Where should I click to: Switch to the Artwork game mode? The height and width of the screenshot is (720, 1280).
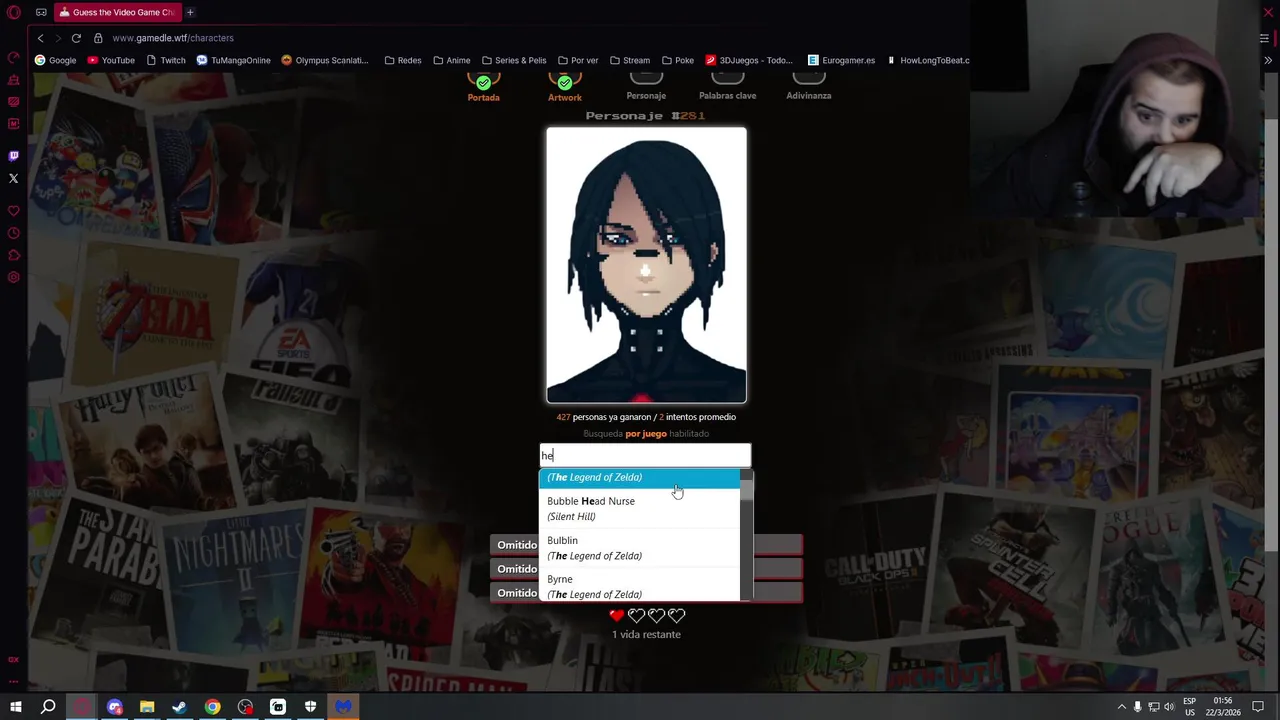(x=564, y=88)
